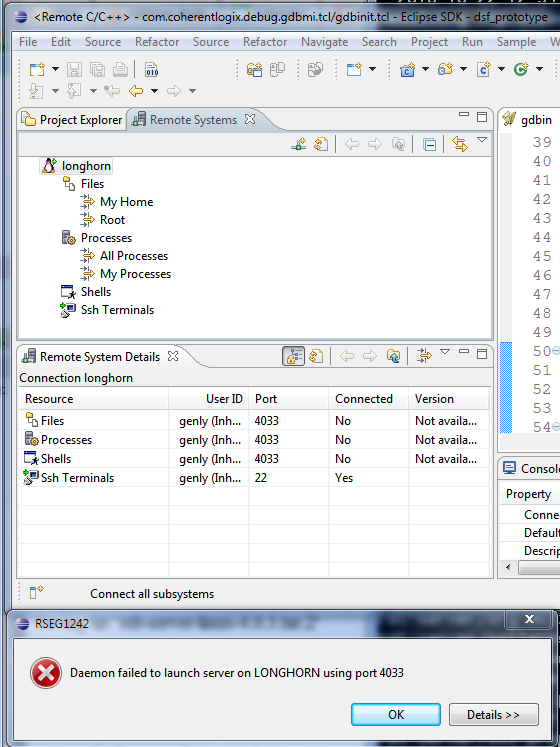Screen dimensions: 560x747
Task: Toggle the highlighted layout button in Remote System Details
Action: pyautogui.click(x=294, y=356)
